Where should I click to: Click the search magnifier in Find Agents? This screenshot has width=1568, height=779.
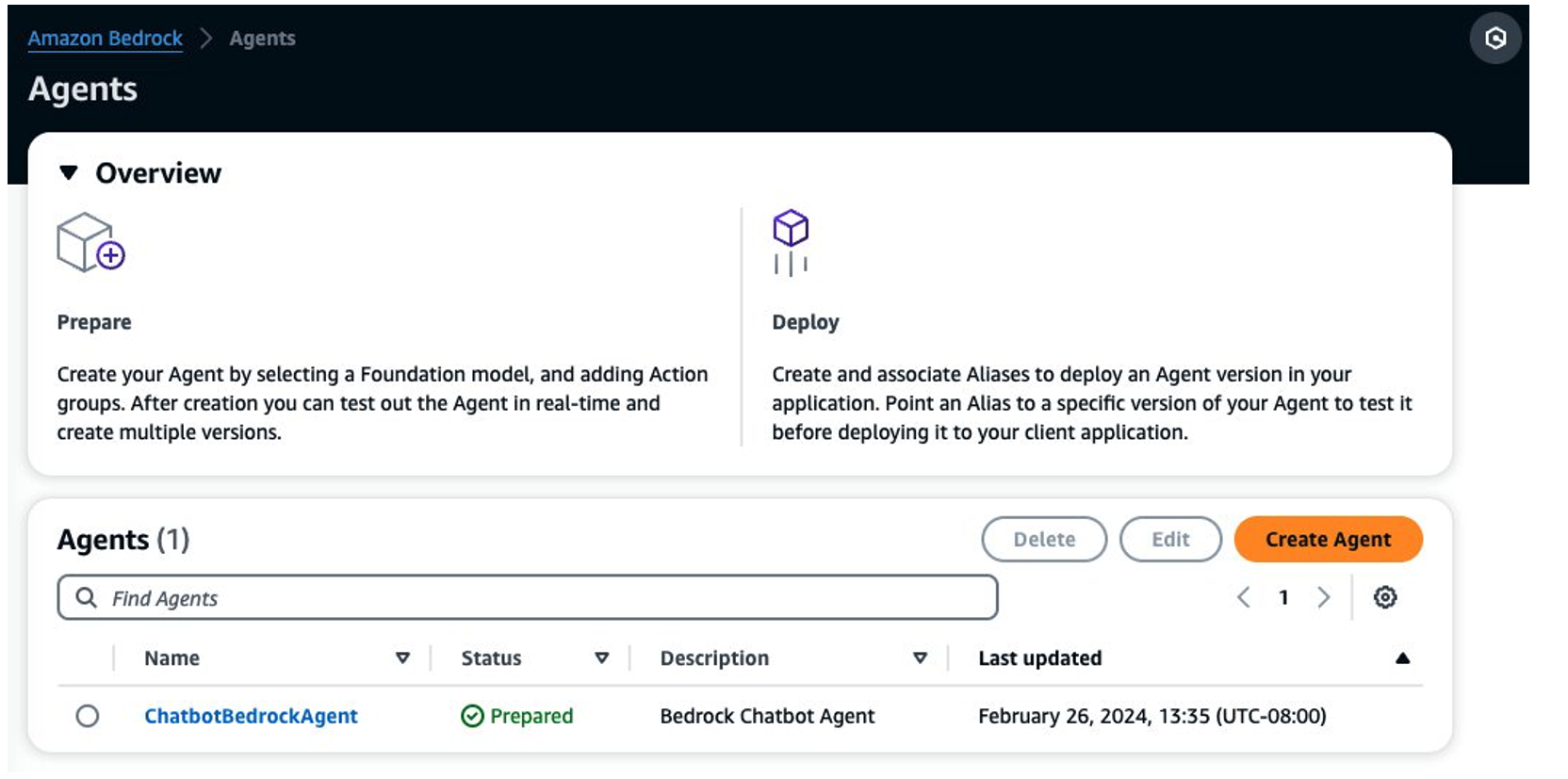(86, 598)
